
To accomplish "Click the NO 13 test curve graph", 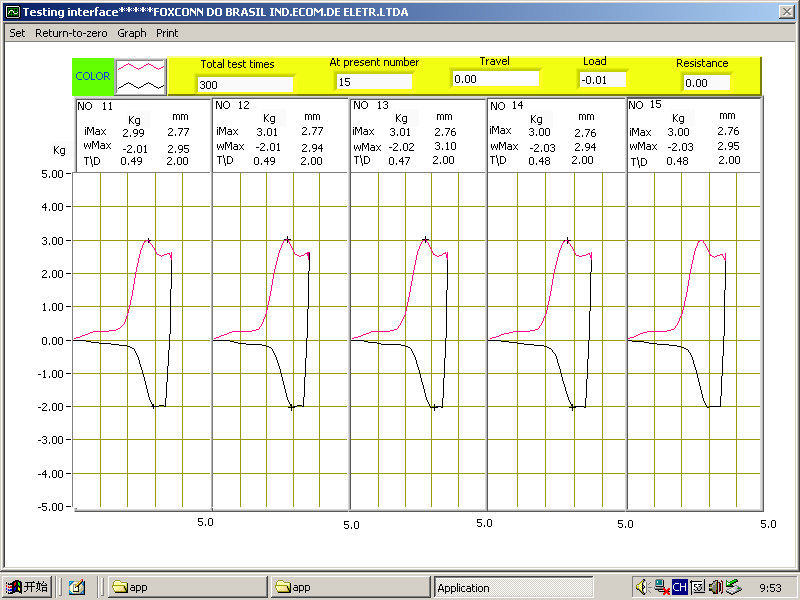I will coord(417,340).
